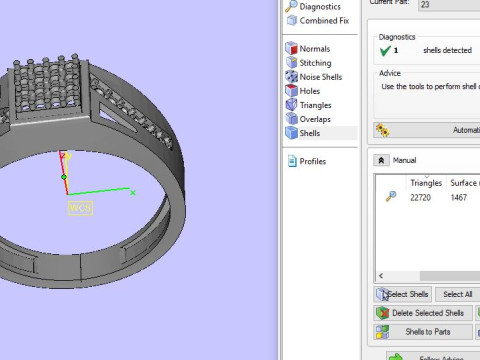Select the Stitching fixing tool
Screen dimensions: 480x360
point(309,63)
